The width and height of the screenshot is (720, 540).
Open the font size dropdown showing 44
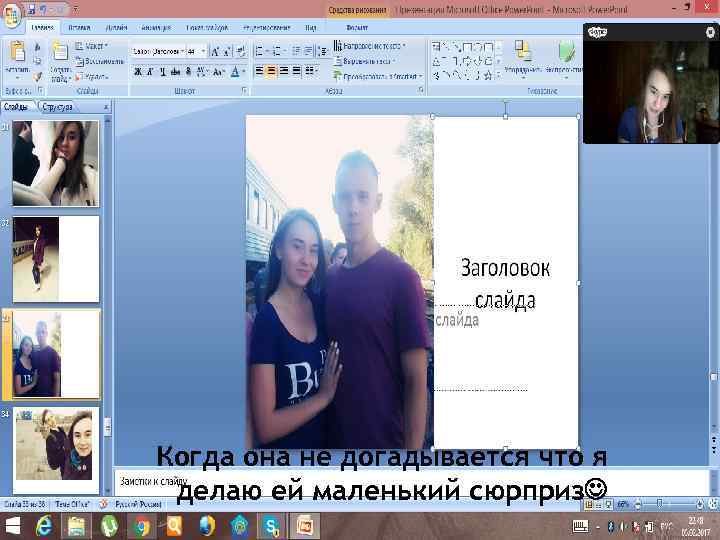point(203,51)
